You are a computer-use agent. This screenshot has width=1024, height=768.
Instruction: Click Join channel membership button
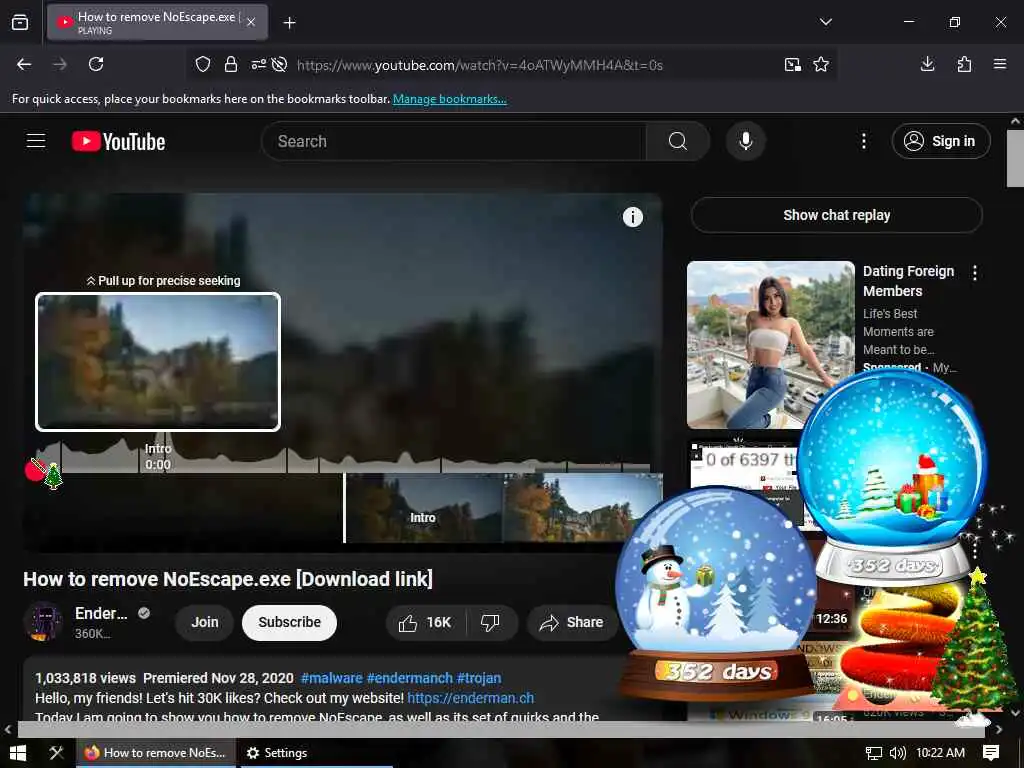point(204,622)
